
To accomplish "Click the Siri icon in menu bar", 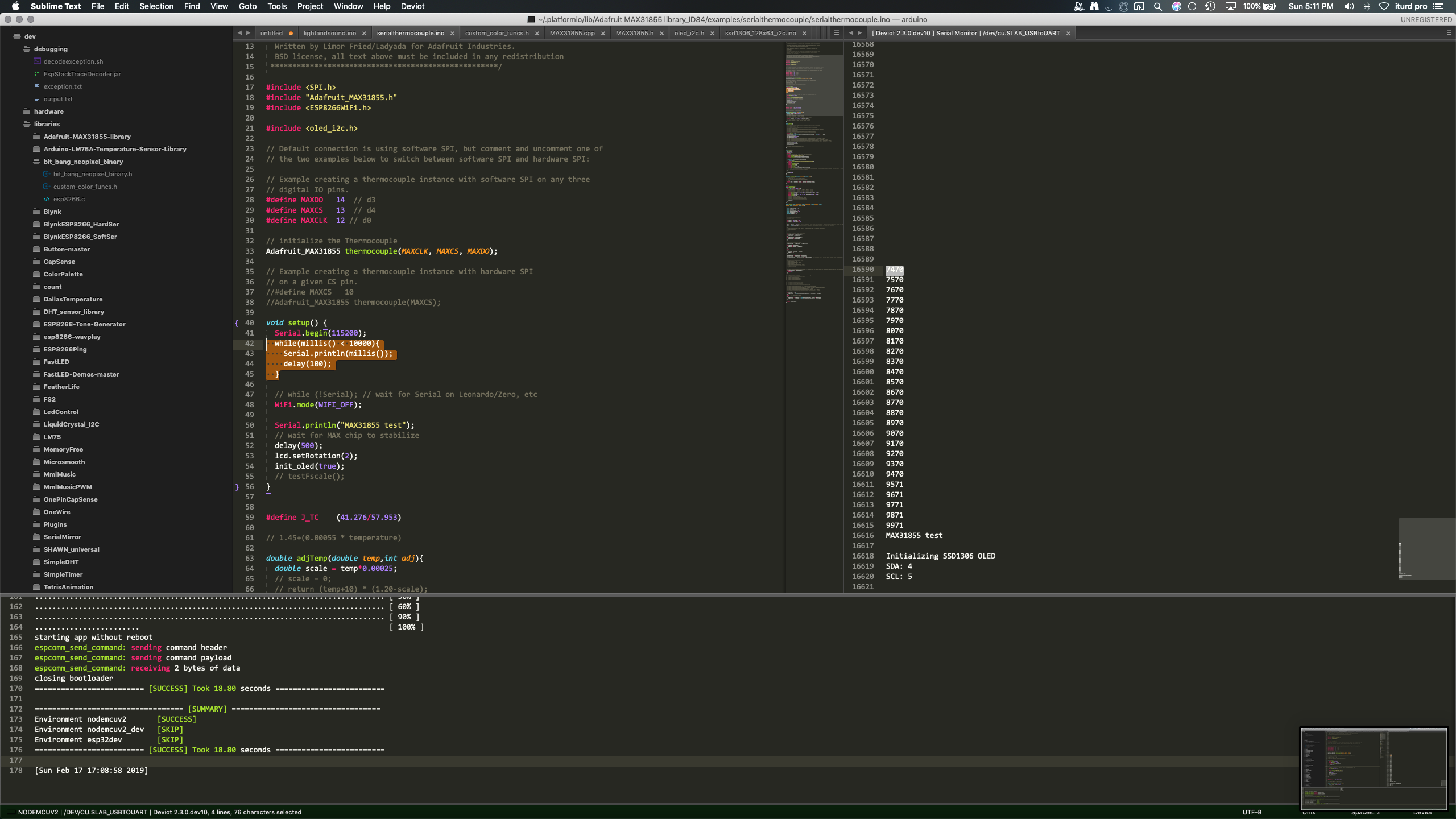I will coord(1176,6).
